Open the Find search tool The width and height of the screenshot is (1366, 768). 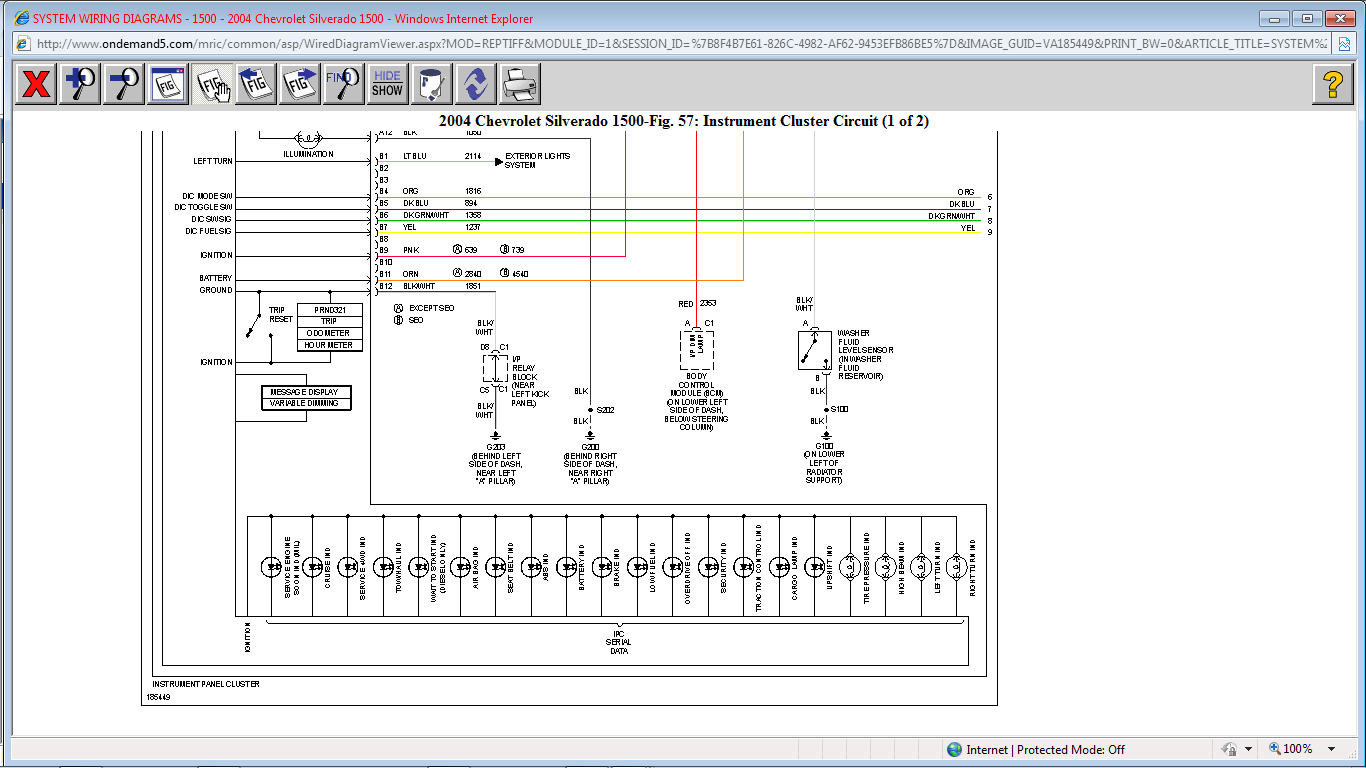(343, 84)
